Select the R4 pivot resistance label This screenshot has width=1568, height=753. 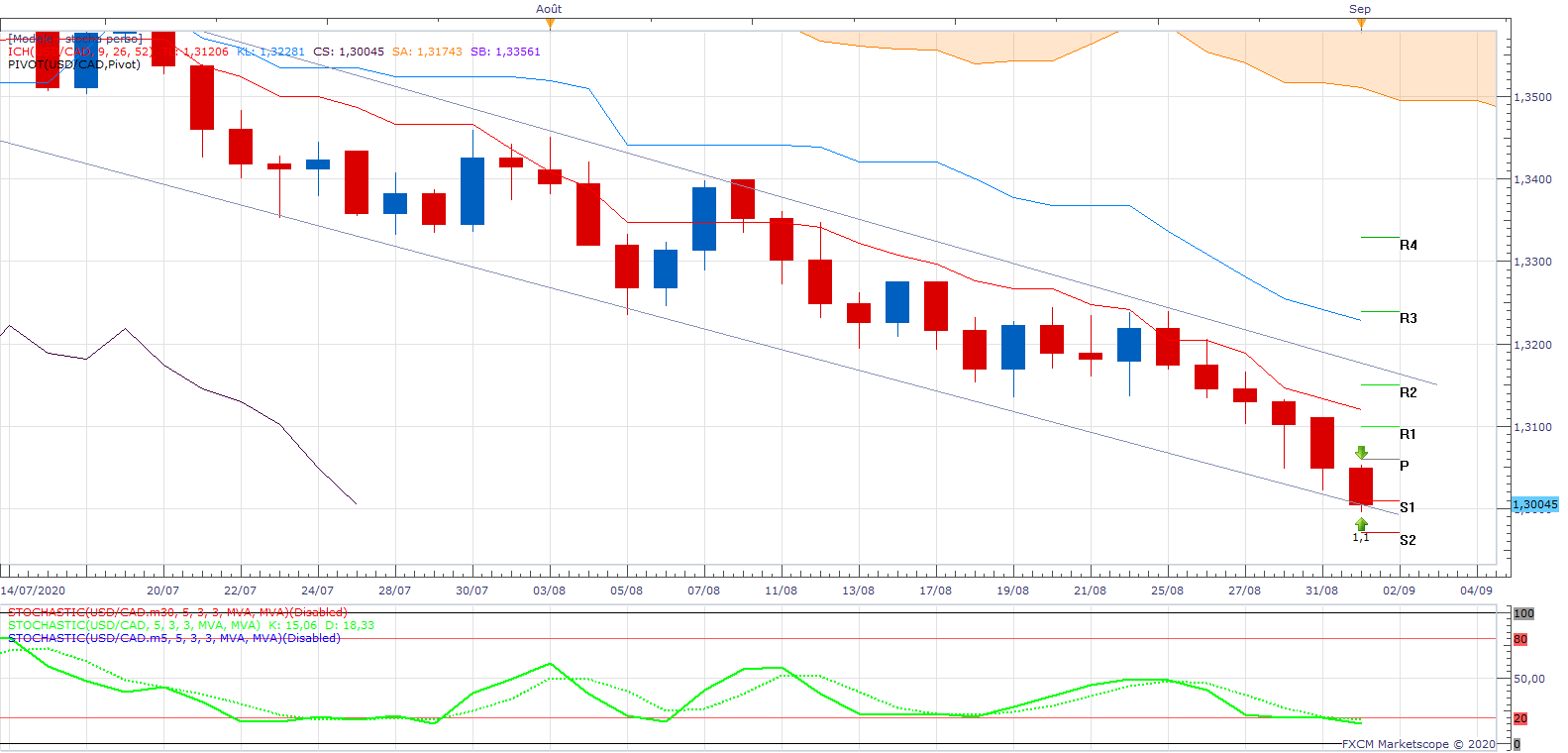coord(1408,245)
